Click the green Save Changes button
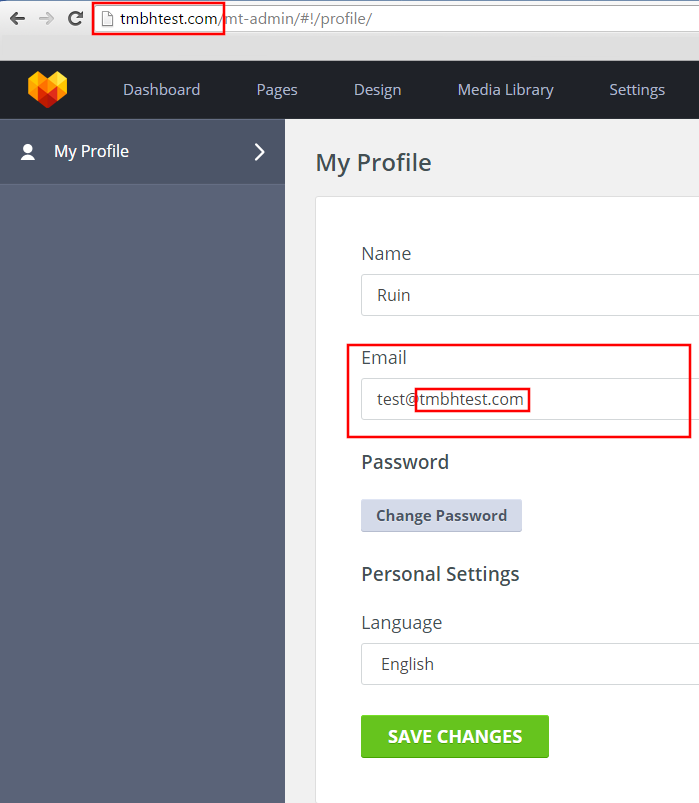This screenshot has width=699, height=803. (x=455, y=736)
